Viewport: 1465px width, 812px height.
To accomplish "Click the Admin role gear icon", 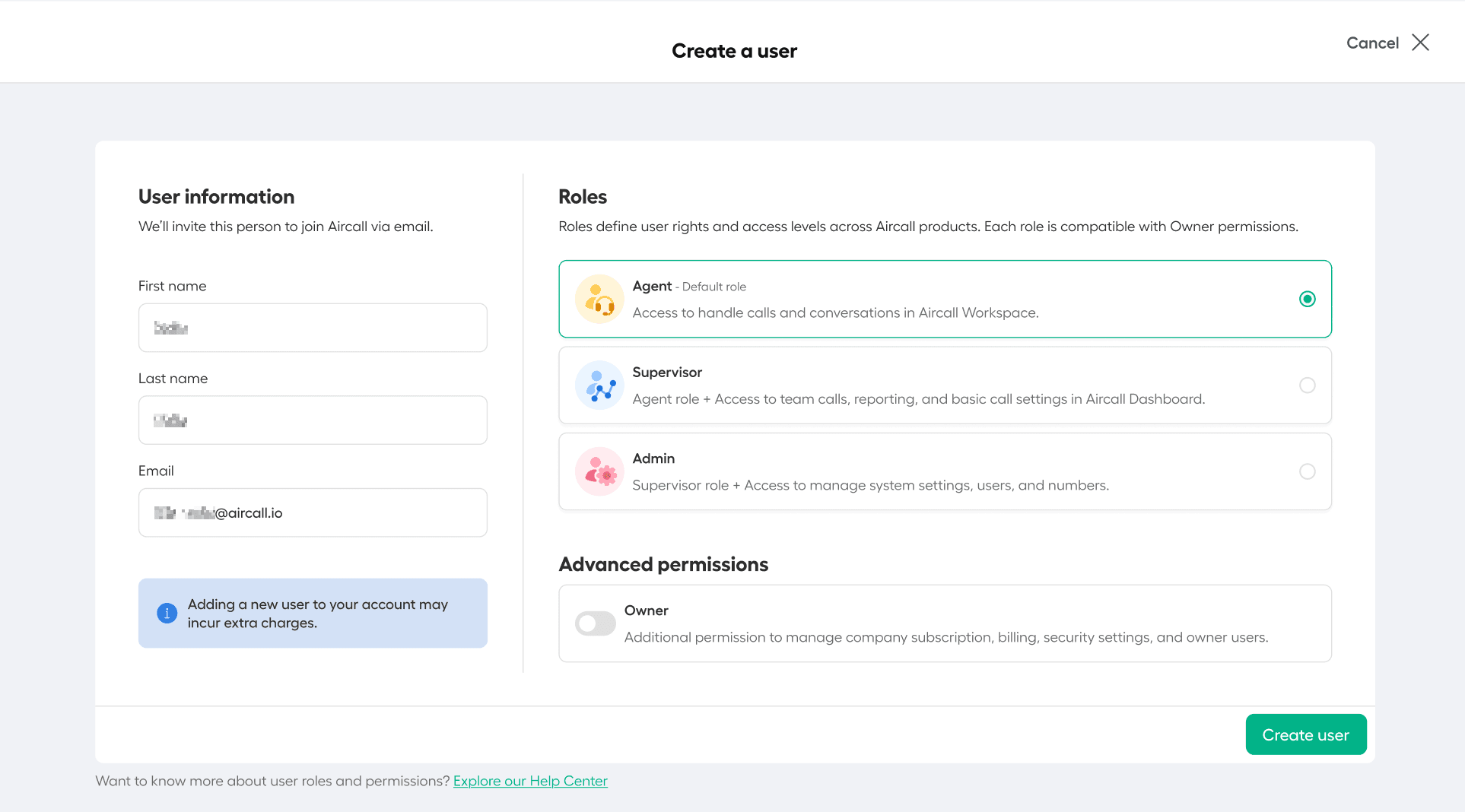I will coord(599,471).
